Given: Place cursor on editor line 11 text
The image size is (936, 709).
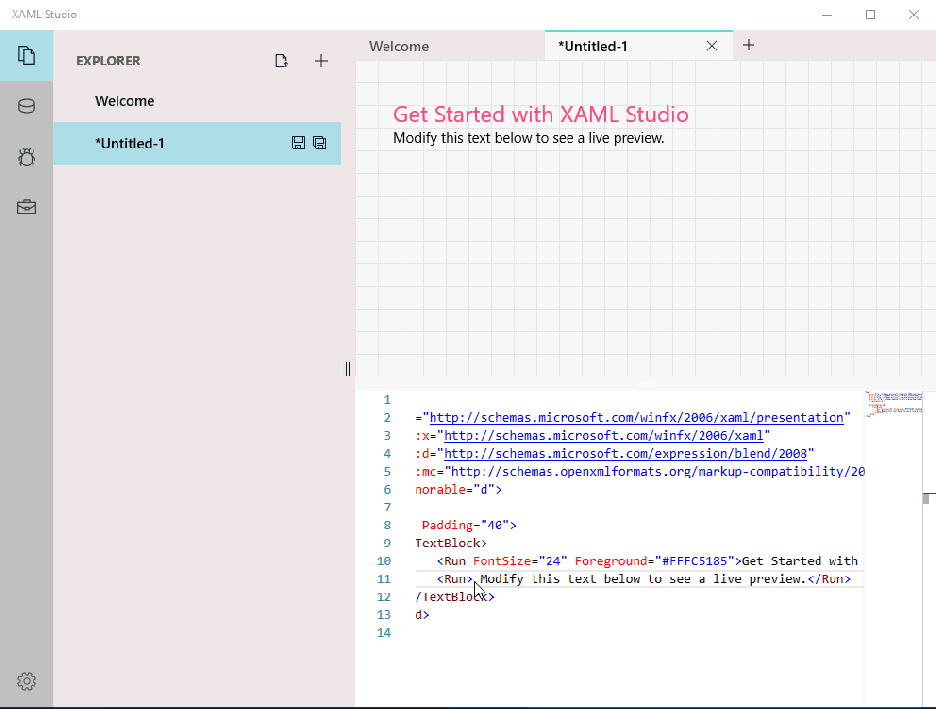Looking at the screenshot, I should point(640,579).
